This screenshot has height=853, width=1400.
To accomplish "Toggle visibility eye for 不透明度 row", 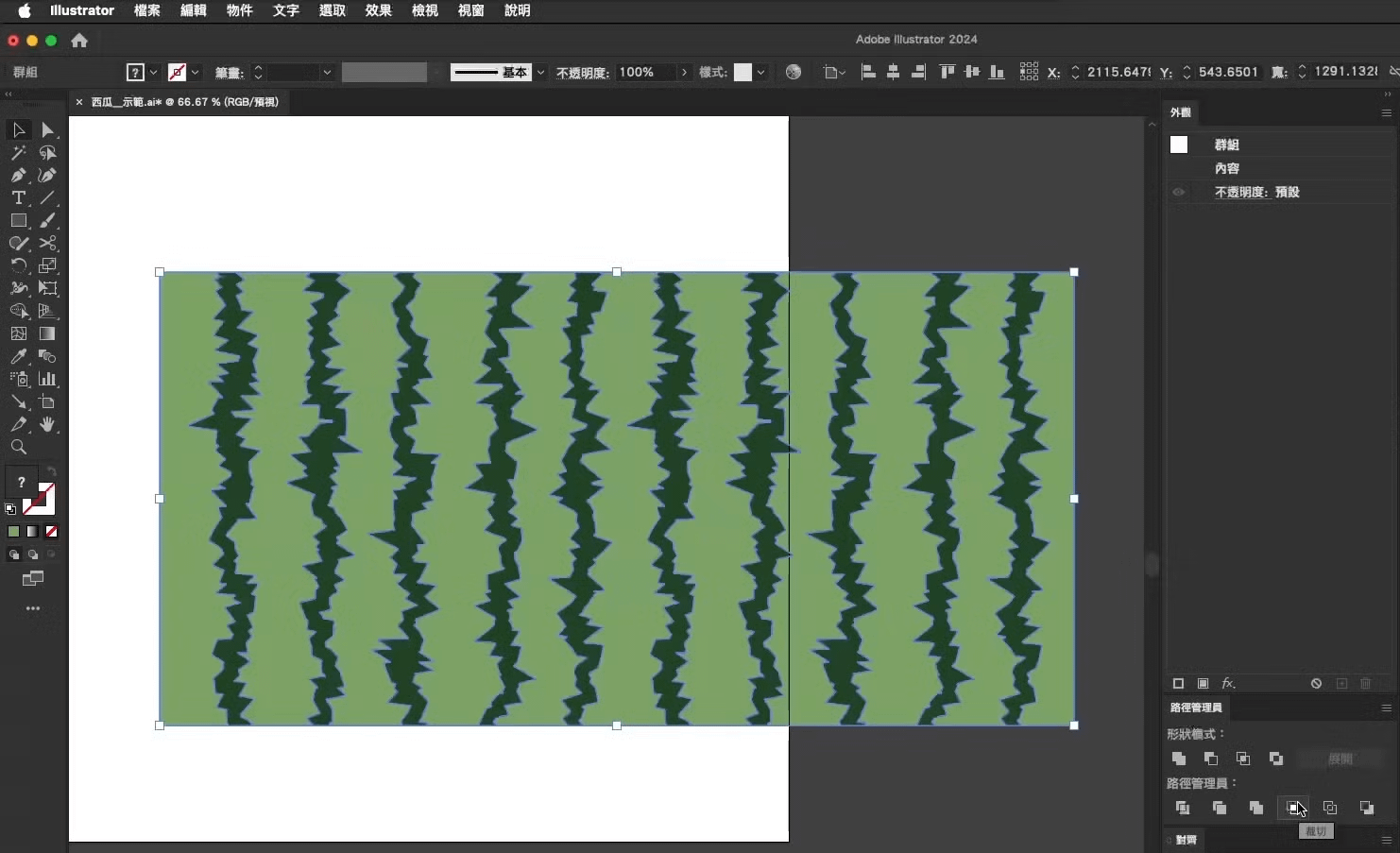I will point(1178,192).
